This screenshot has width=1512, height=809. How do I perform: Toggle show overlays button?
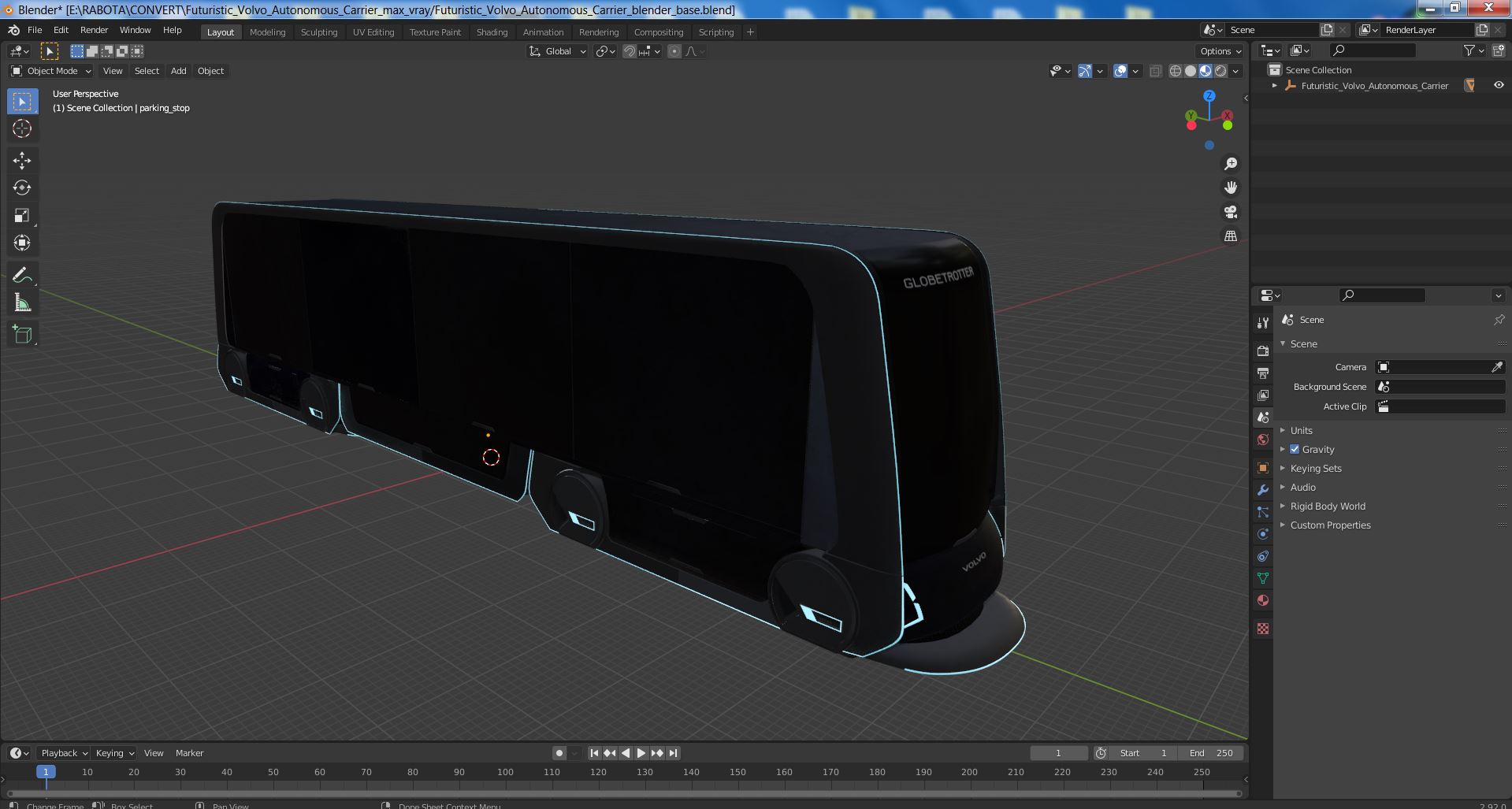click(x=1120, y=71)
